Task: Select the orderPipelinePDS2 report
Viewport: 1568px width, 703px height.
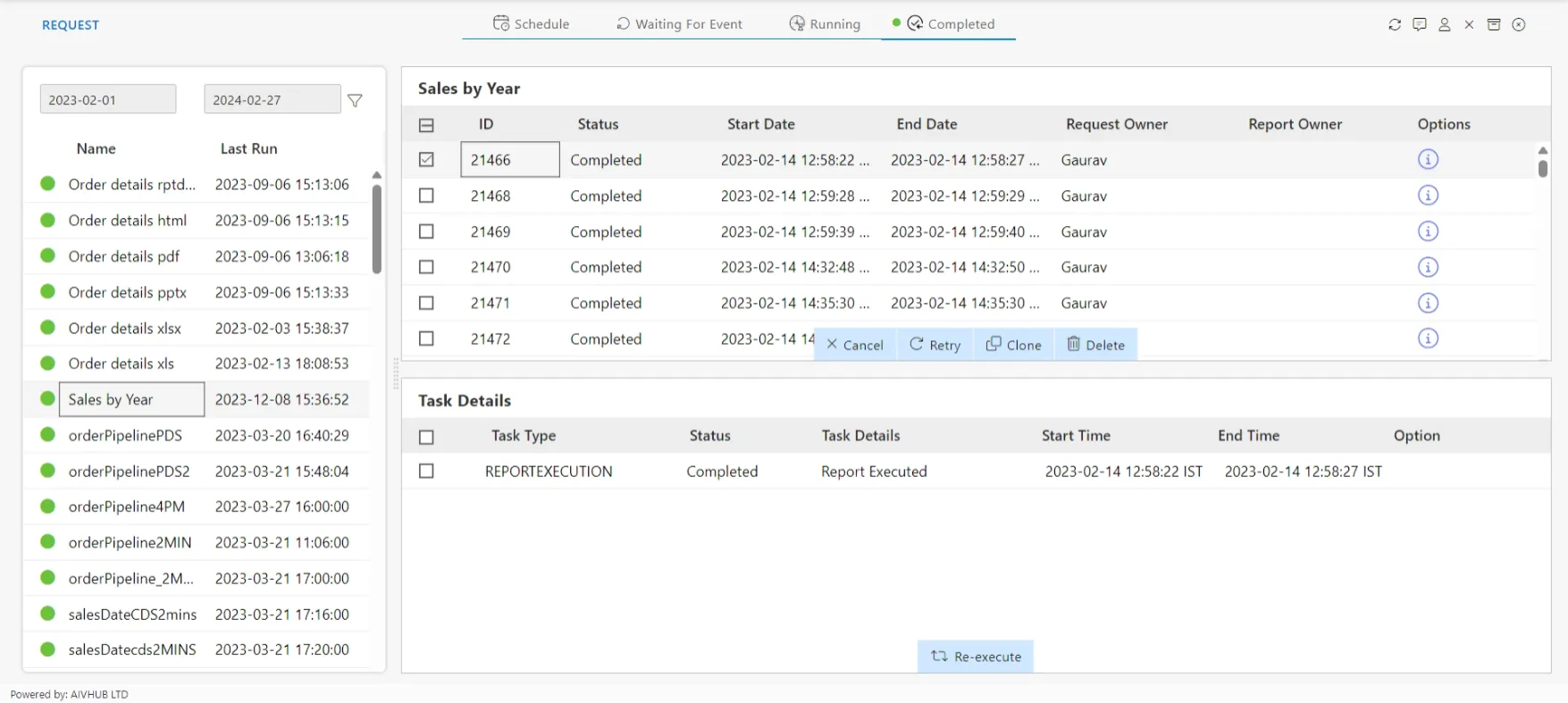Action: [x=130, y=471]
